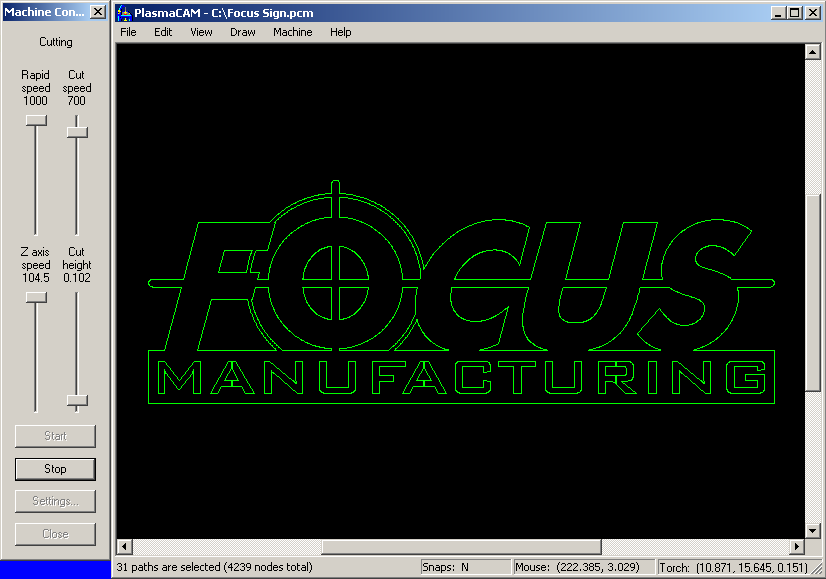
Task: Click the Rapid speed value 1000
Action: click(35, 101)
